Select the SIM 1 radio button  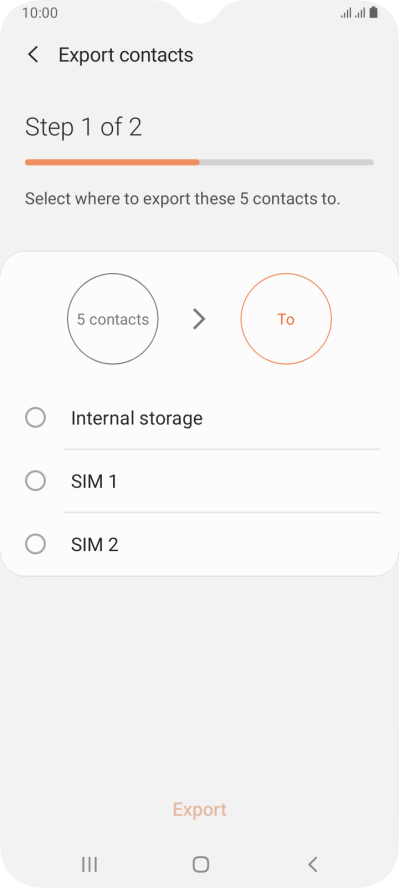(36, 481)
